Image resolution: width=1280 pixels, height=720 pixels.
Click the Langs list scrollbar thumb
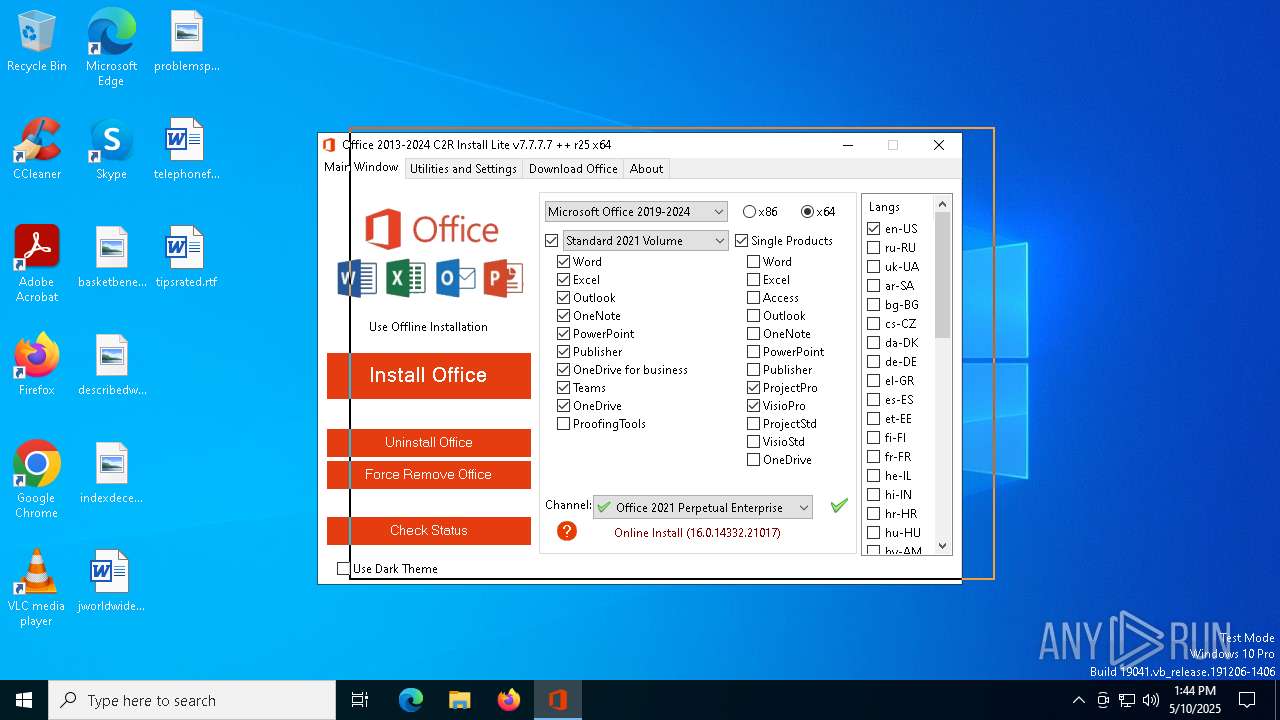(x=942, y=275)
